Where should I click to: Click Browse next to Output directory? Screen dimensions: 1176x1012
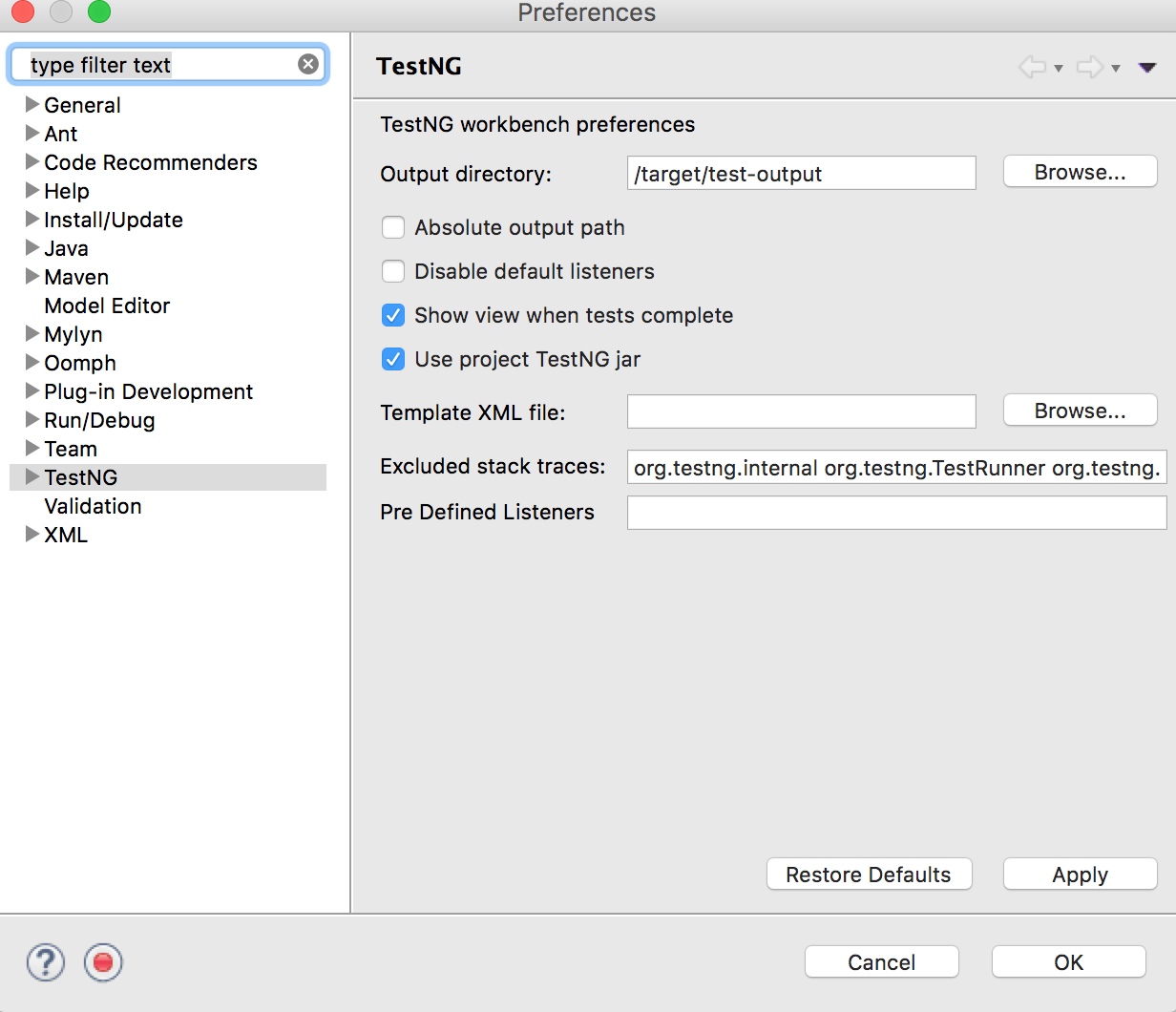1080,172
